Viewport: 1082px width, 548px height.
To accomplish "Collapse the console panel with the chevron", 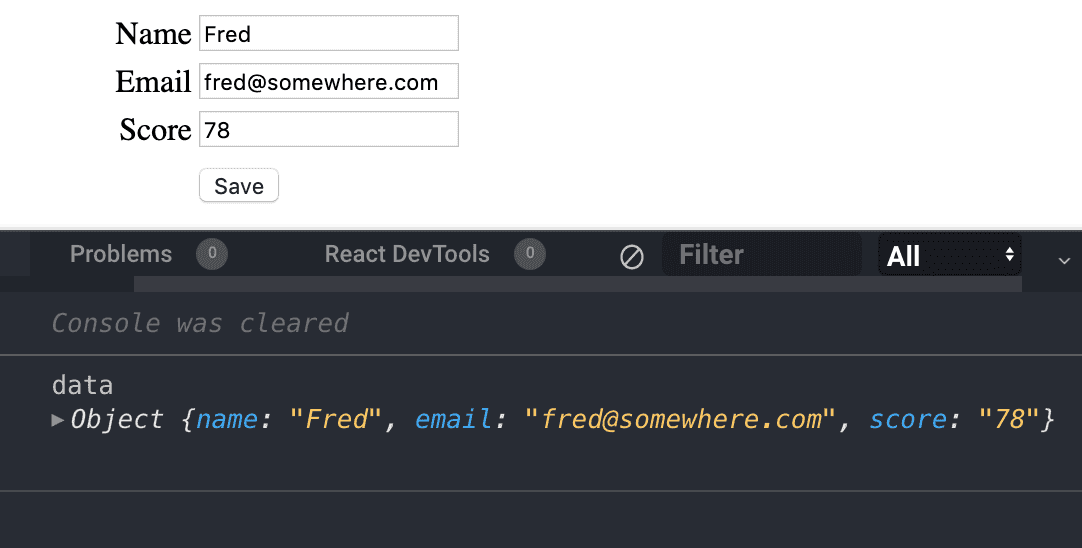I will [1064, 260].
